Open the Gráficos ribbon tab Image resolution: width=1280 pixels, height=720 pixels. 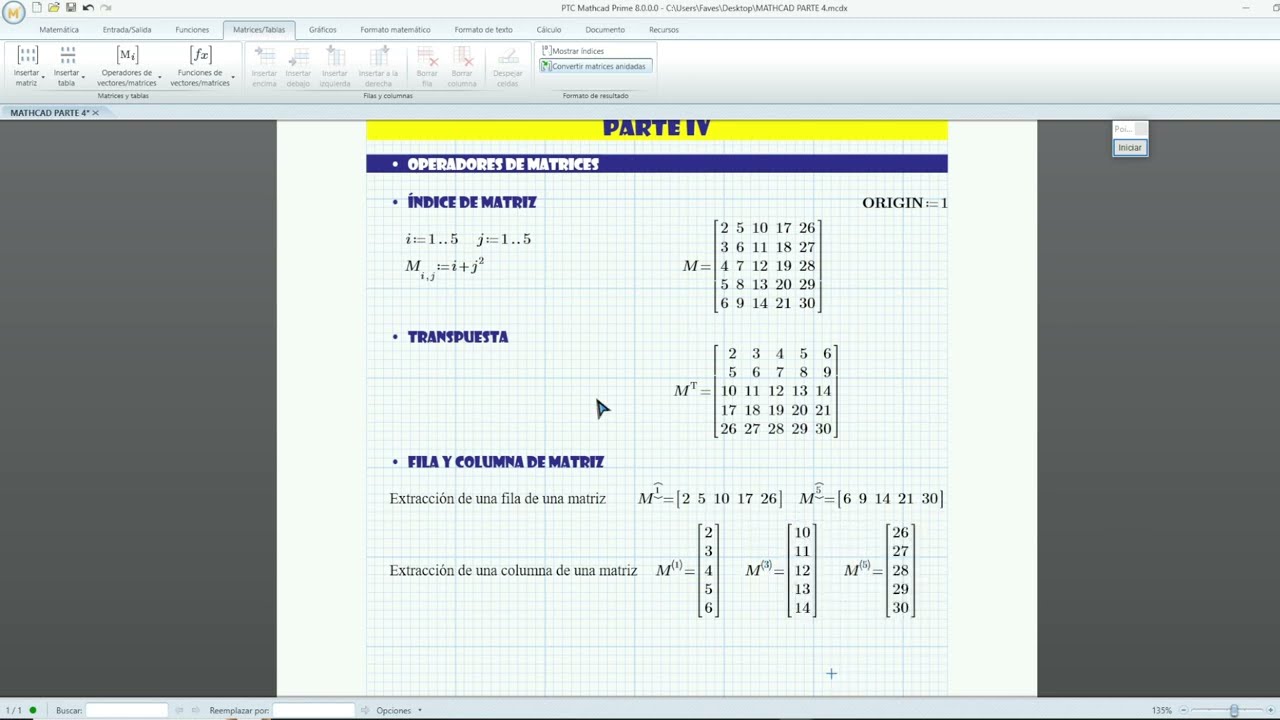322,30
